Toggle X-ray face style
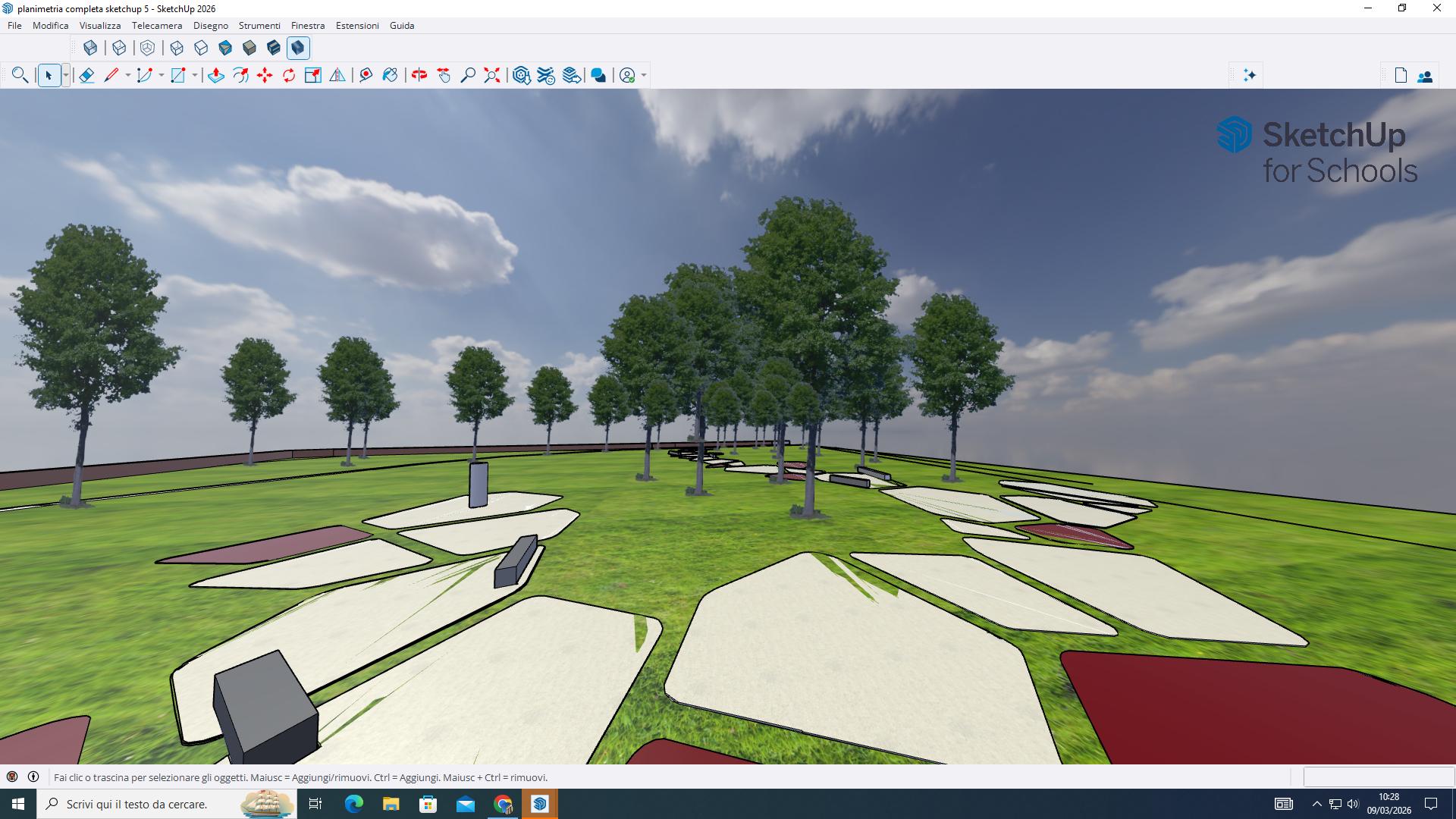This screenshot has height=819, width=1456. coord(90,48)
